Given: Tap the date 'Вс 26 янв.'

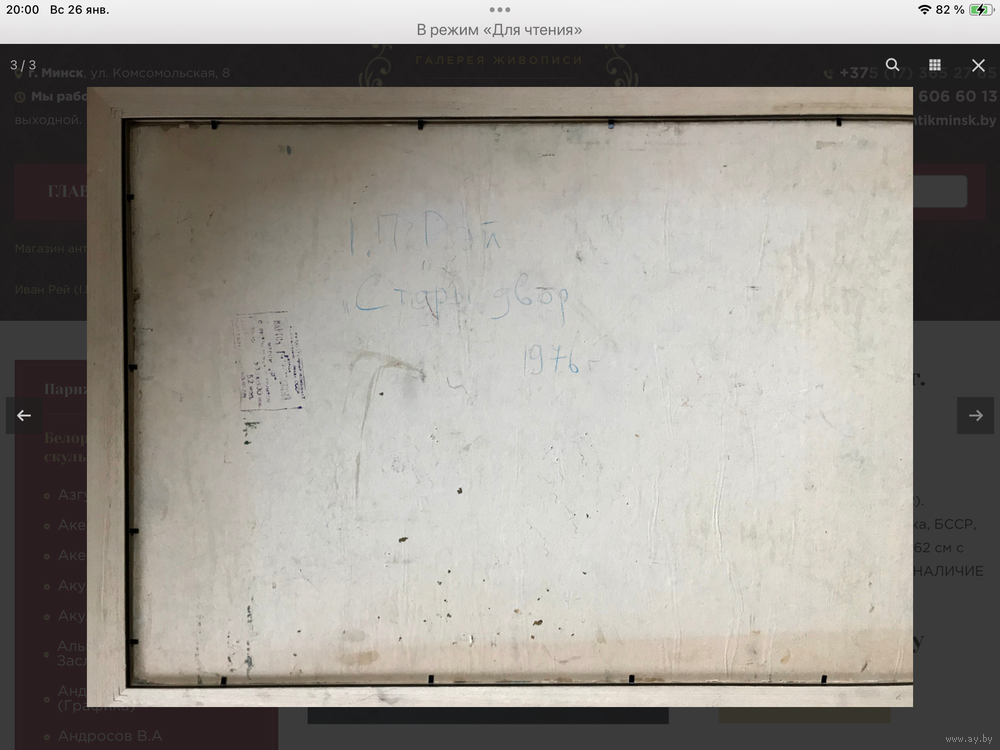Looking at the screenshot, I should [79, 10].
